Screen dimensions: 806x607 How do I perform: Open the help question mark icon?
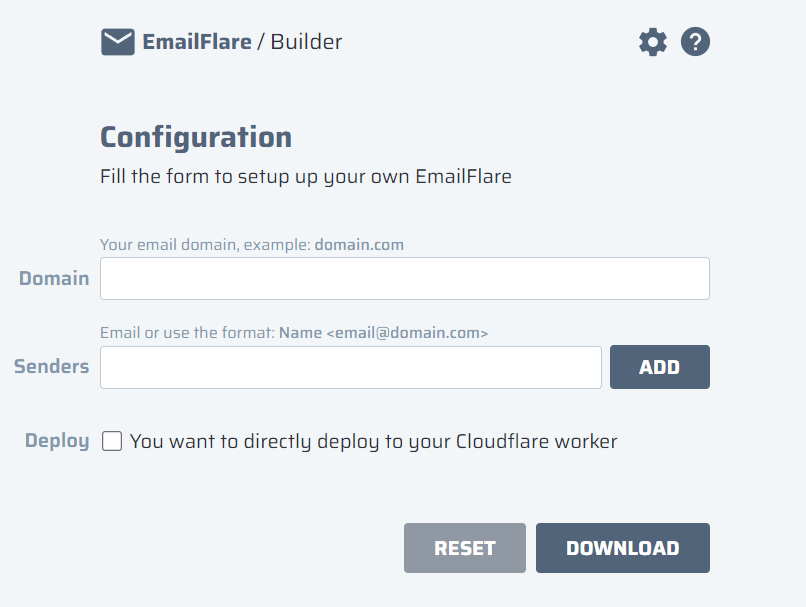point(695,42)
